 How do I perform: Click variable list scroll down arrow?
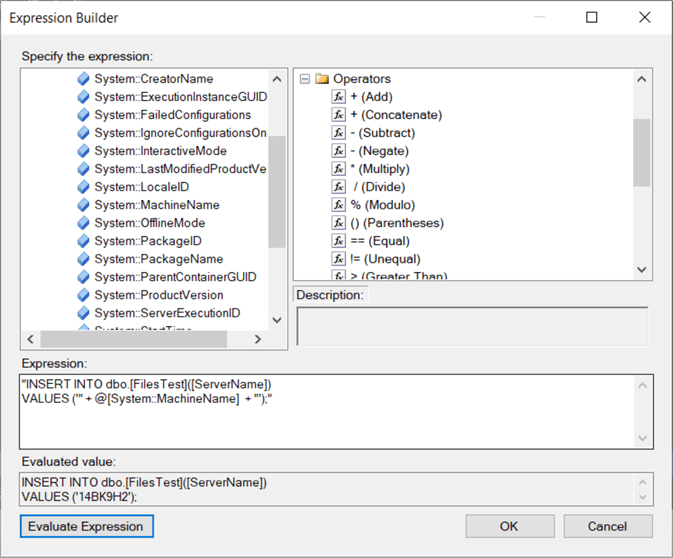[277, 320]
